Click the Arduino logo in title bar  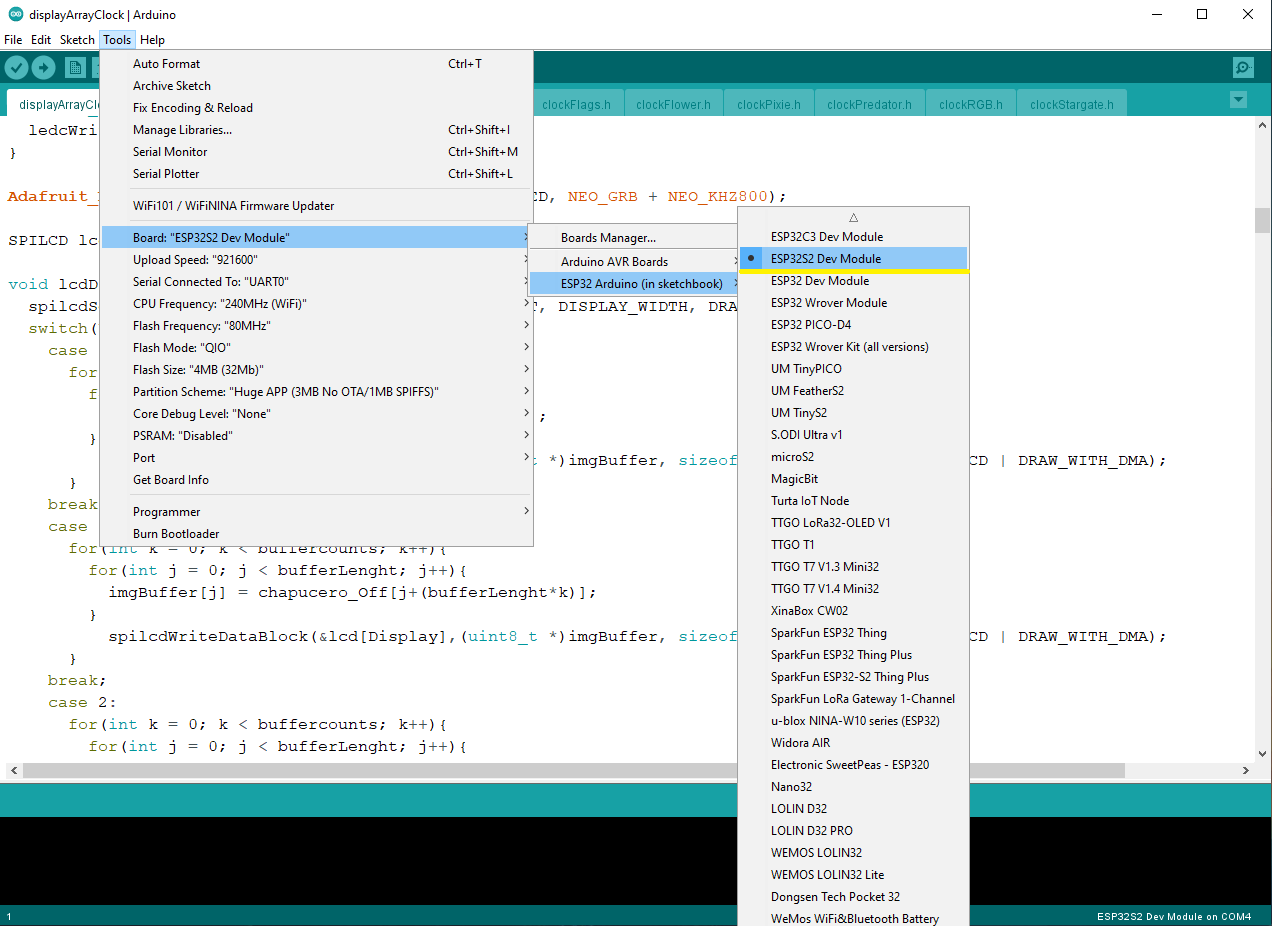click(15, 15)
